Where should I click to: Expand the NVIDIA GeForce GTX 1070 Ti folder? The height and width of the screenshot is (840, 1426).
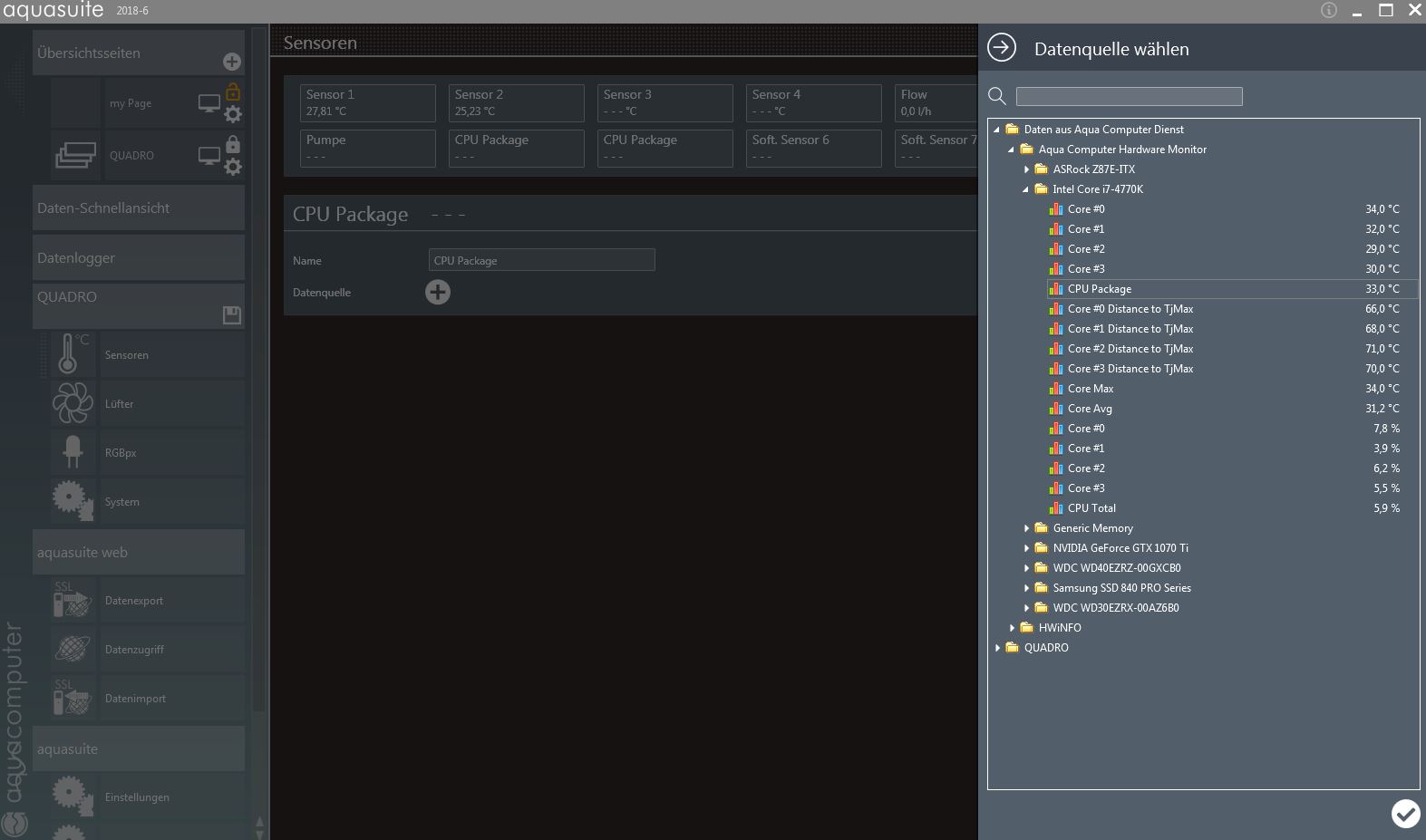pyautogui.click(x=1027, y=548)
